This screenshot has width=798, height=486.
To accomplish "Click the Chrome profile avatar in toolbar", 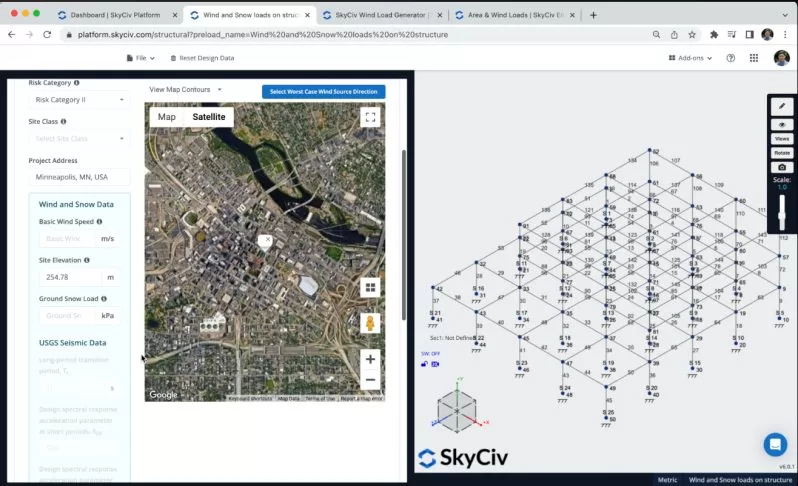I will click(767, 35).
